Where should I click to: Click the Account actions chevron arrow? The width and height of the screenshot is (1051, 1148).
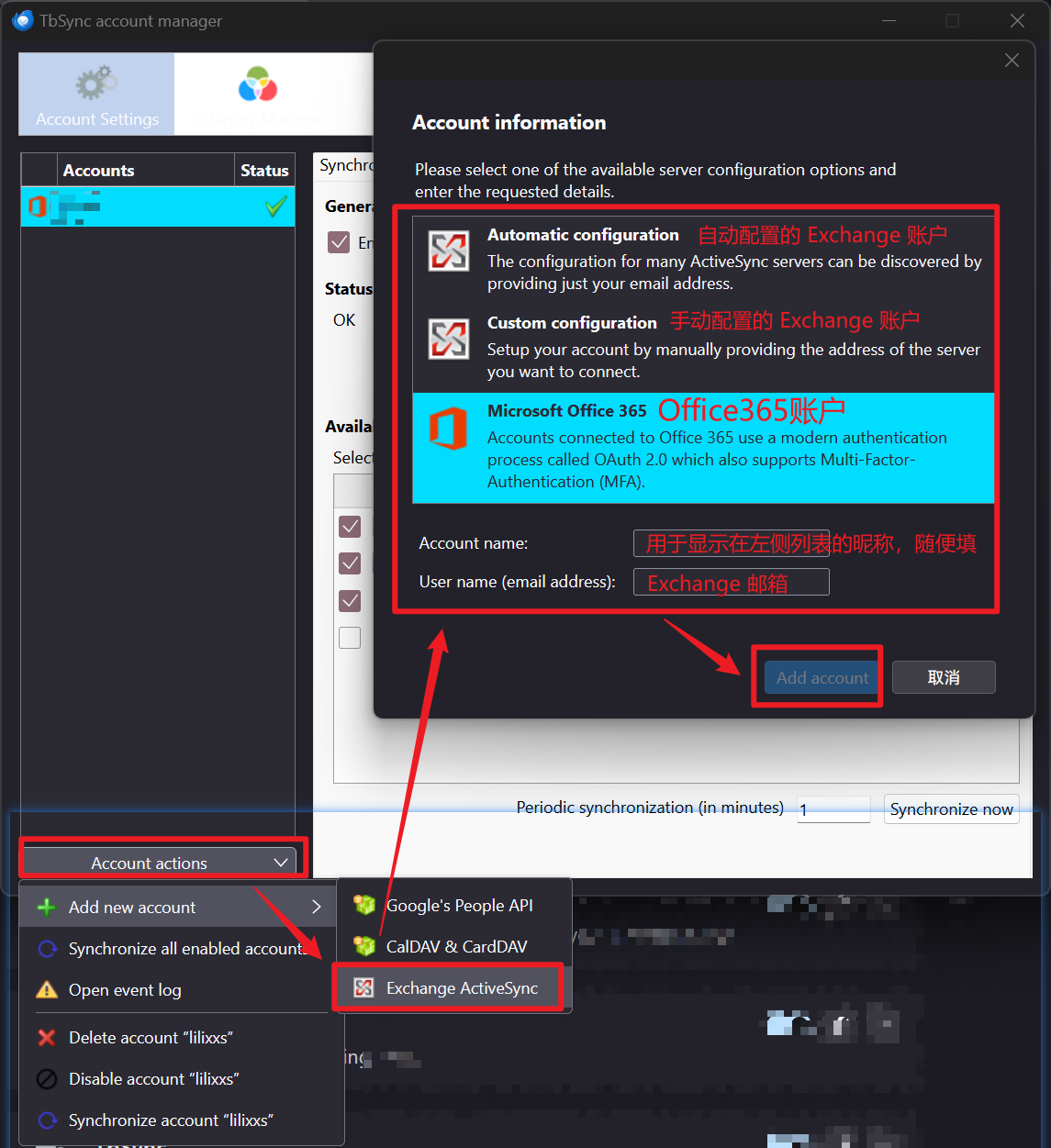[x=281, y=863]
